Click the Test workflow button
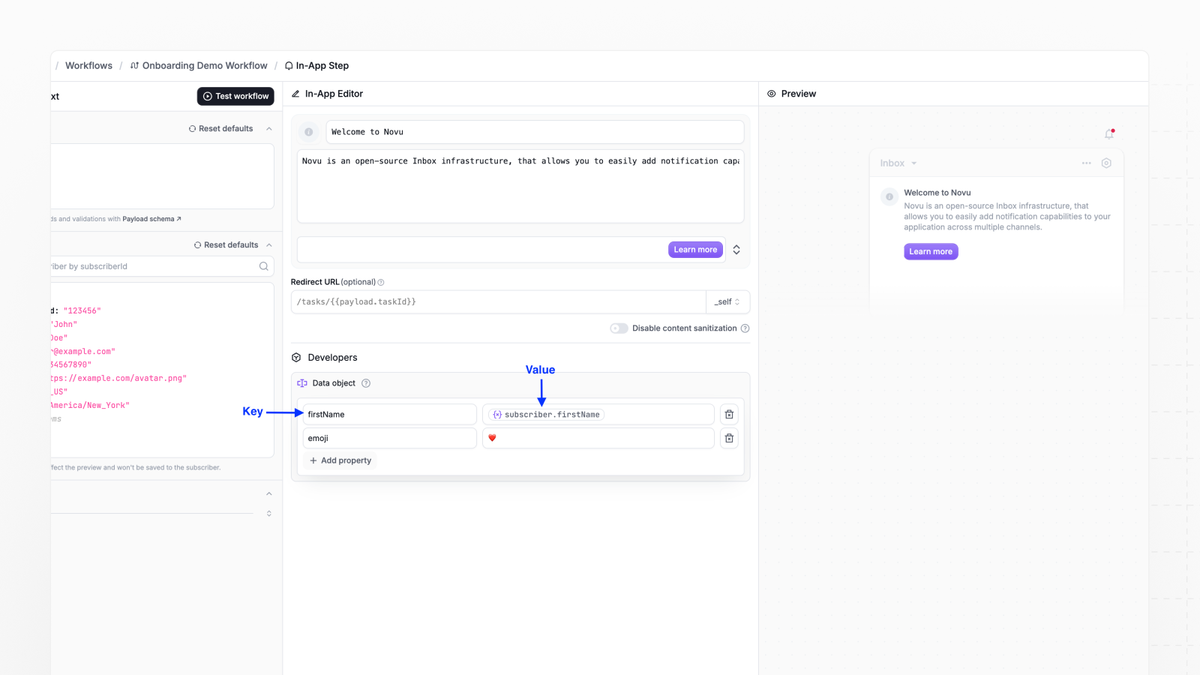The height and width of the screenshot is (675, 1200). [x=235, y=96]
